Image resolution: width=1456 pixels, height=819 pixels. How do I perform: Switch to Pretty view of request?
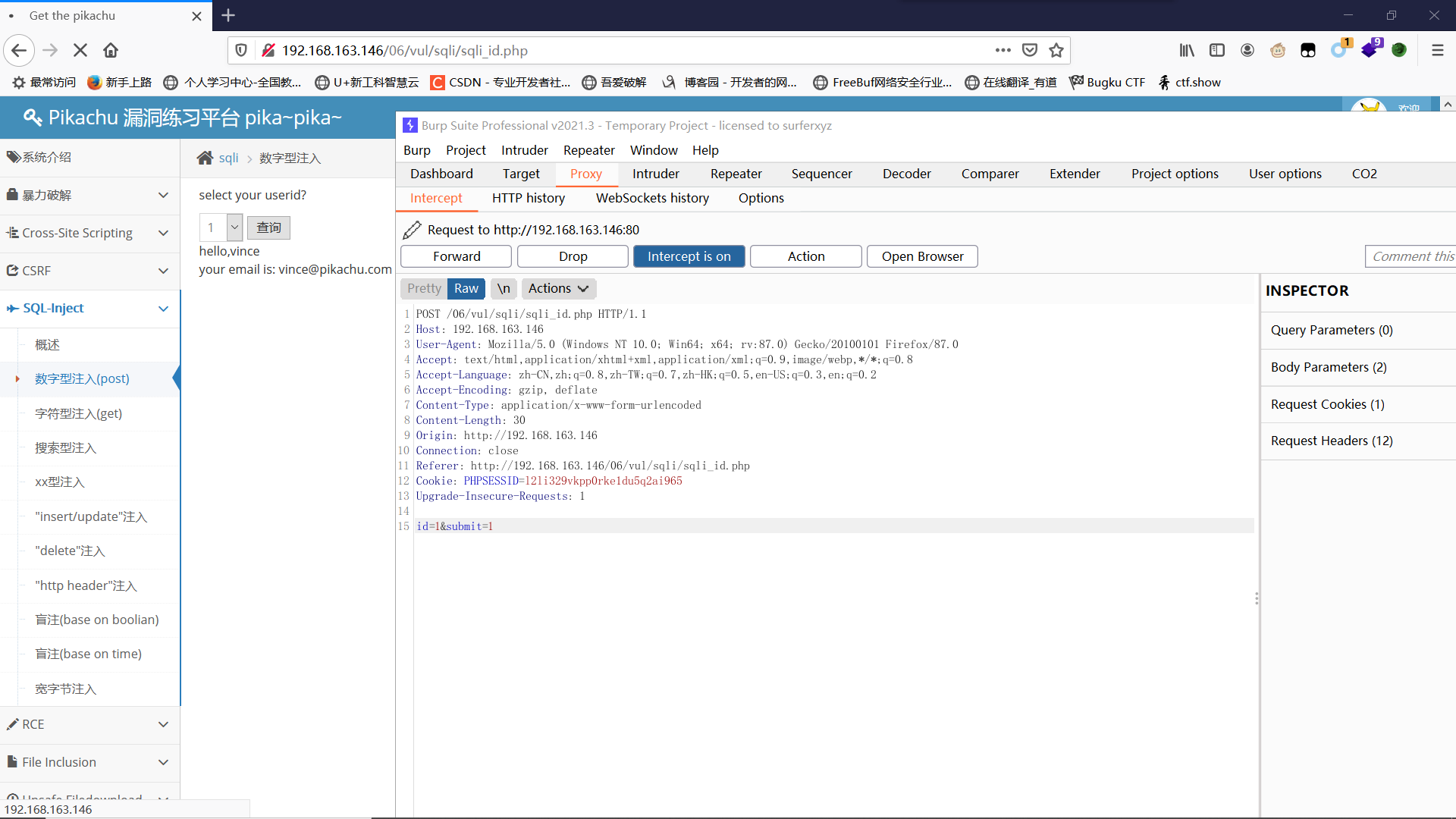coord(424,288)
